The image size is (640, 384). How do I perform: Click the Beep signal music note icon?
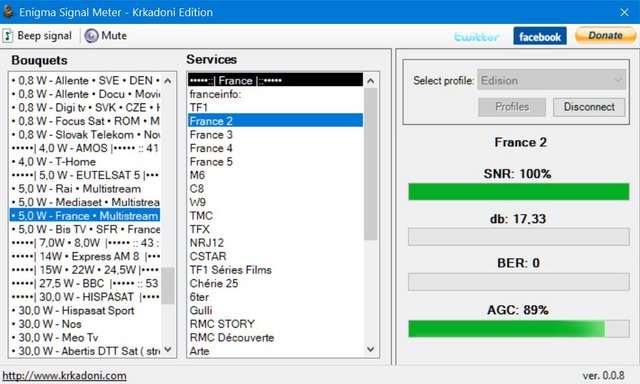8,36
